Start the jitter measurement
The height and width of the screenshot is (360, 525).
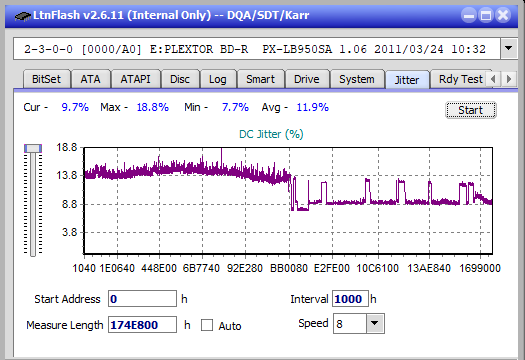coord(471,110)
